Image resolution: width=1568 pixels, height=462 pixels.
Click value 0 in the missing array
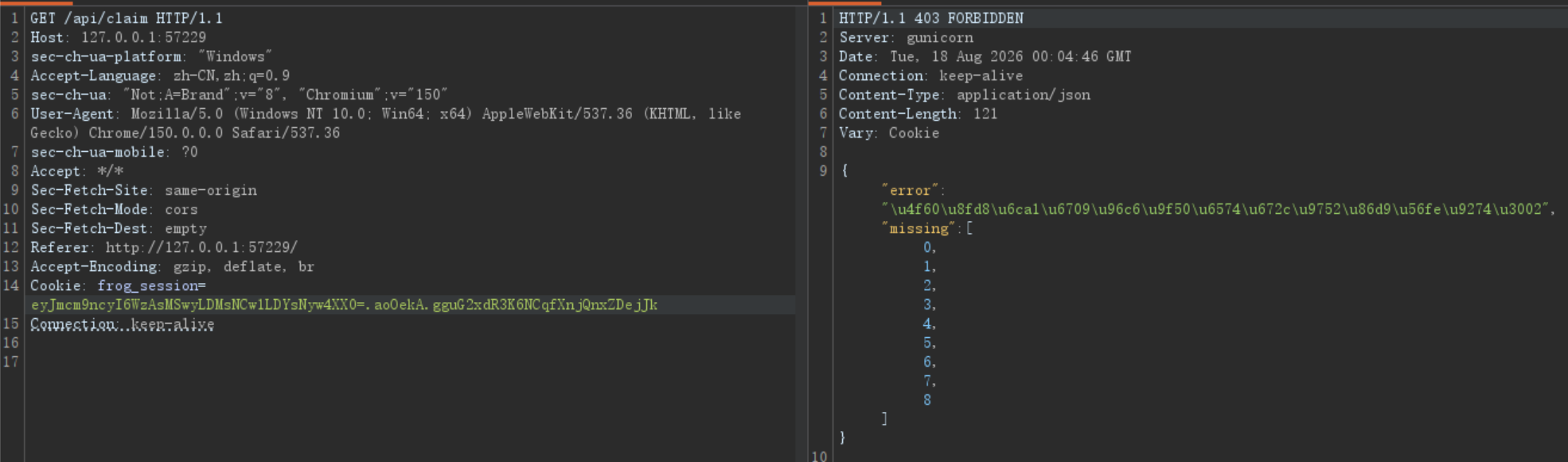click(x=927, y=247)
